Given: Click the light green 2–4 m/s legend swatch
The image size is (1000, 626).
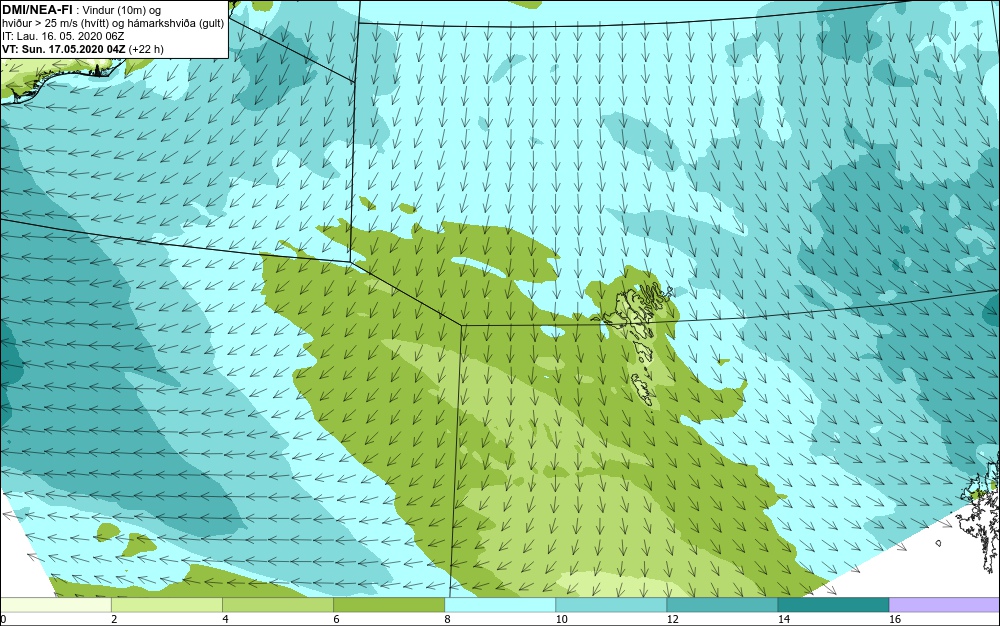Looking at the screenshot, I should click(166, 605).
